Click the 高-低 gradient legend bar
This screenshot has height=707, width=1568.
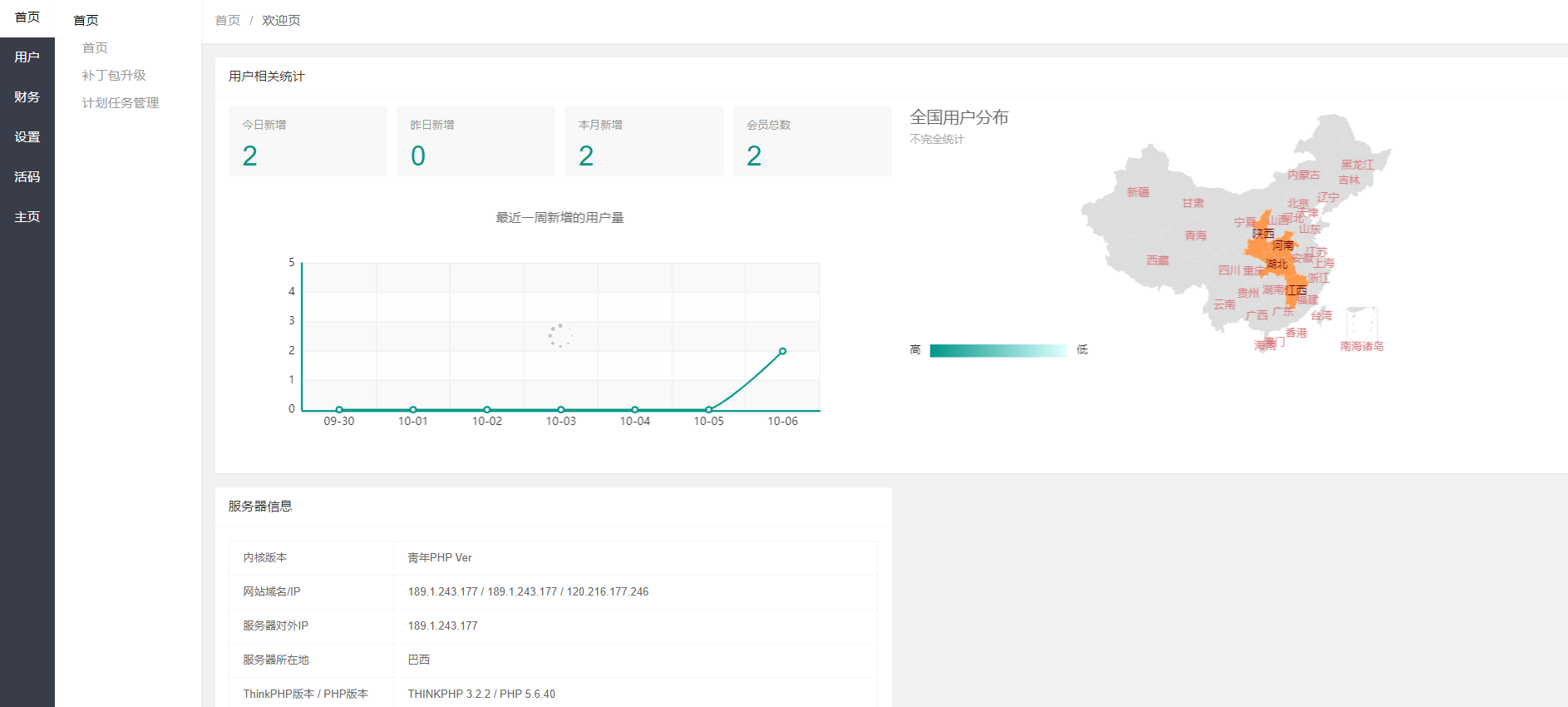tap(998, 350)
